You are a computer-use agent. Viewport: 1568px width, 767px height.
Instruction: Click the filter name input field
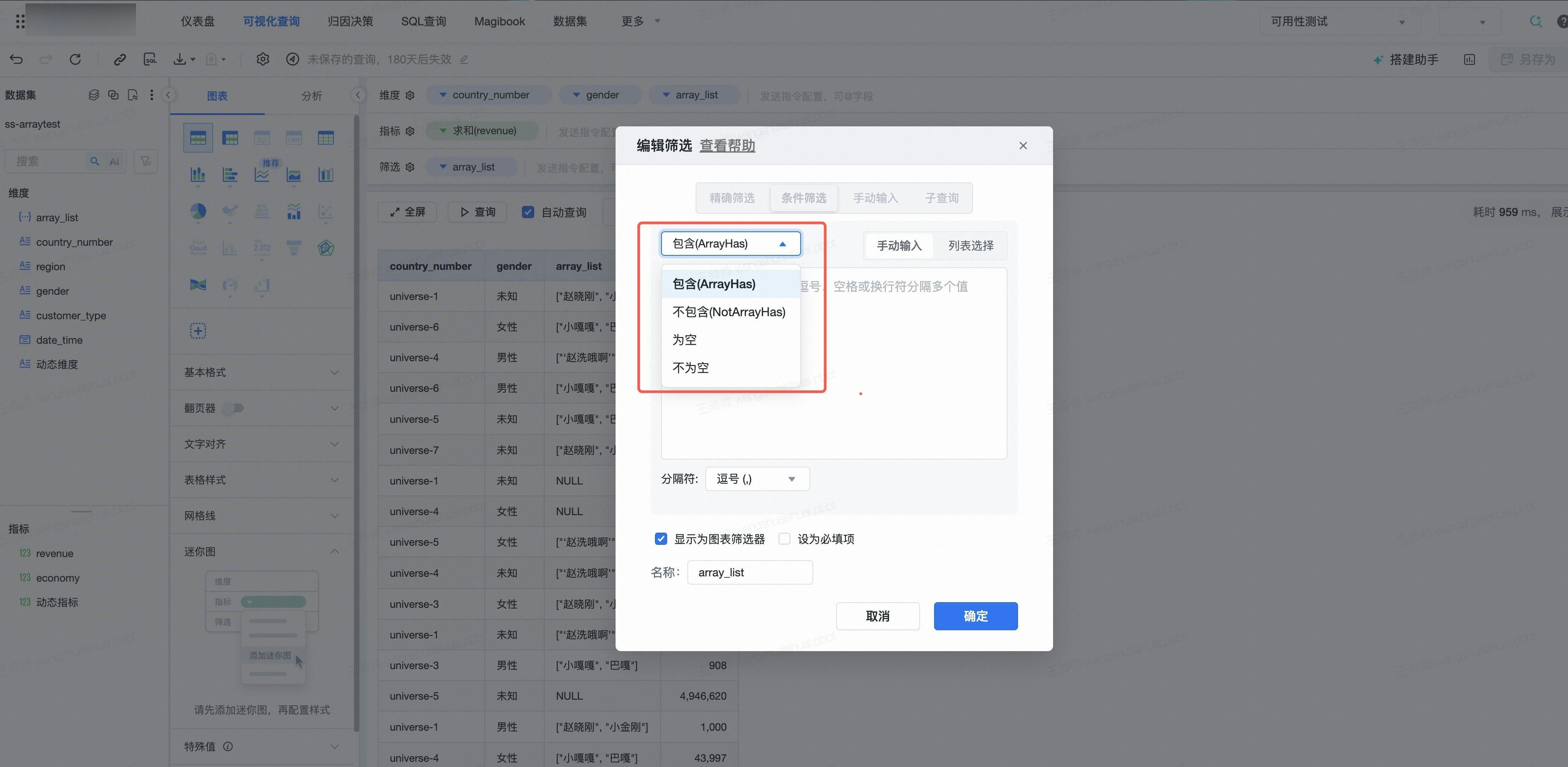pos(750,572)
